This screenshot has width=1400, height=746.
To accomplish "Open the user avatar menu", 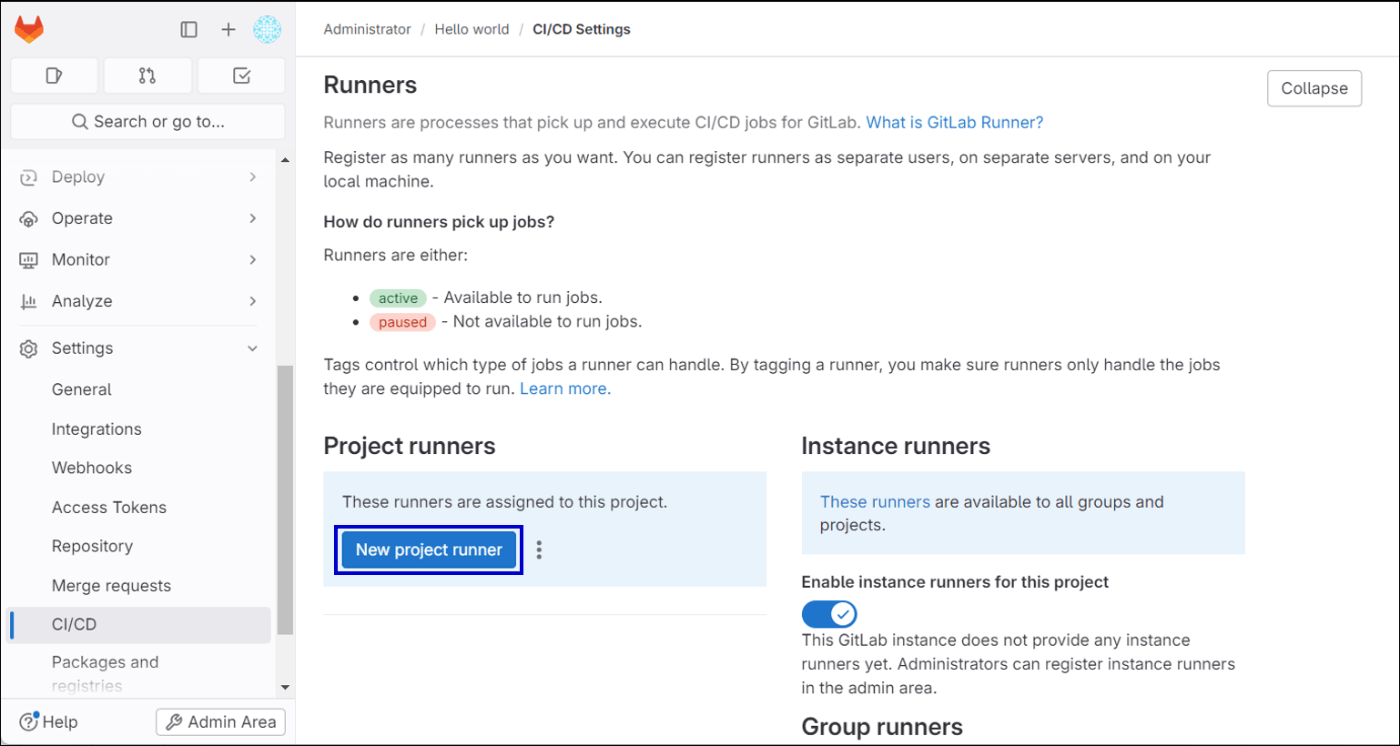I will (268, 30).
